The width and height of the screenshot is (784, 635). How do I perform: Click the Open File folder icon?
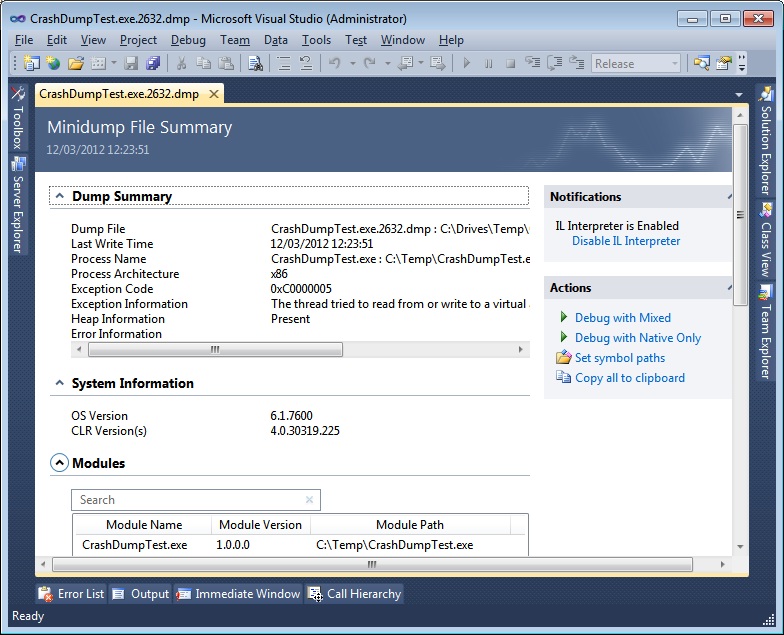click(x=76, y=64)
